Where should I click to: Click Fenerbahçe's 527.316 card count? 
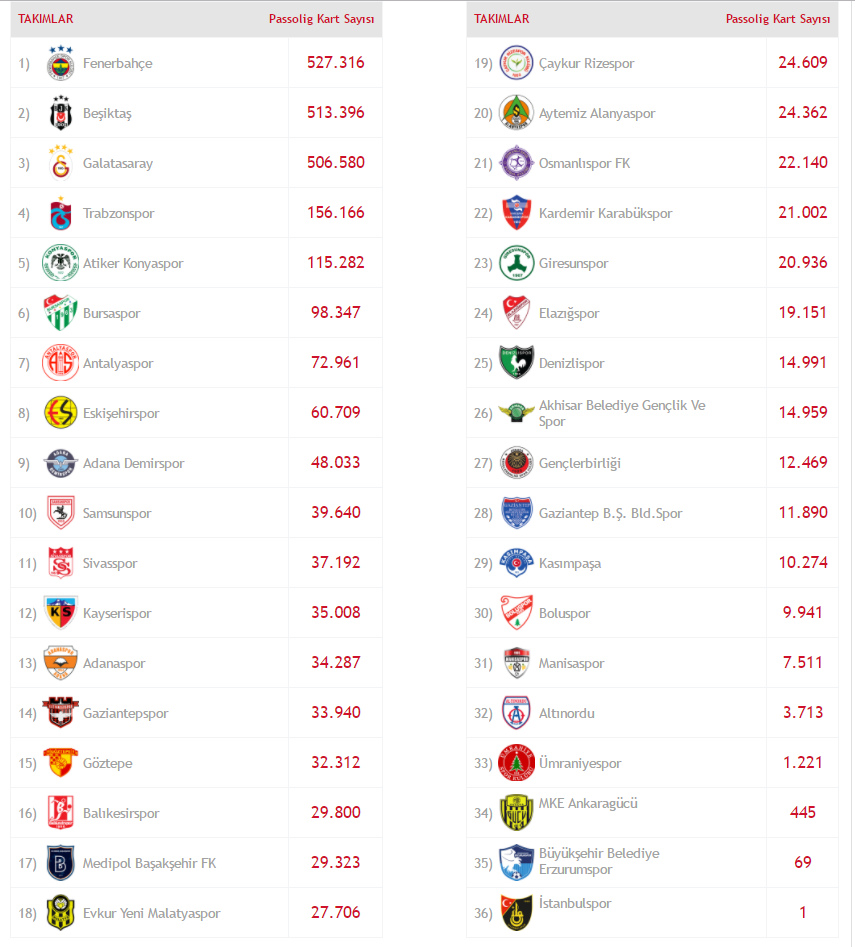(336, 63)
